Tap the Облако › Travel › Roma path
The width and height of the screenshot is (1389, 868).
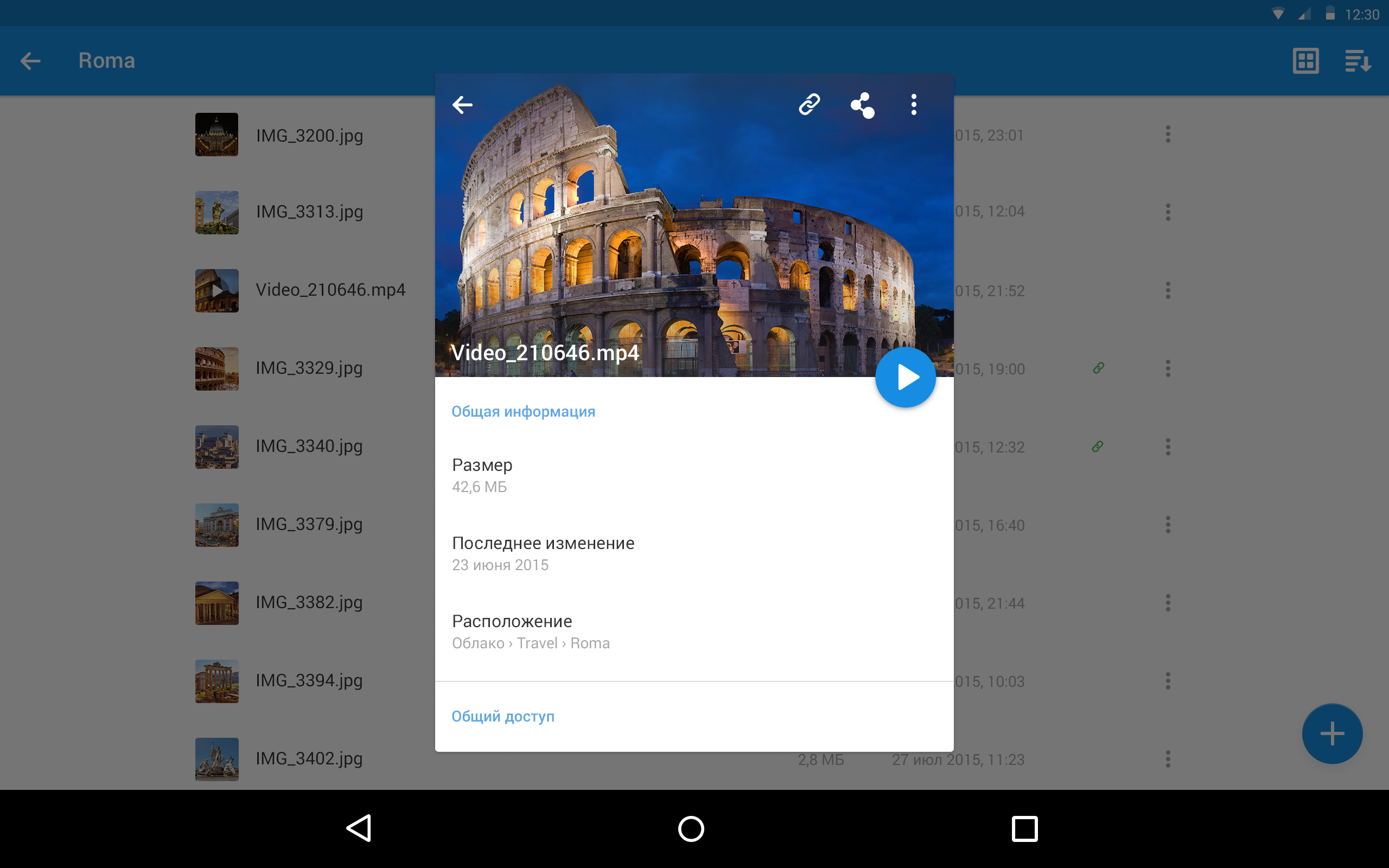(x=531, y=643)
